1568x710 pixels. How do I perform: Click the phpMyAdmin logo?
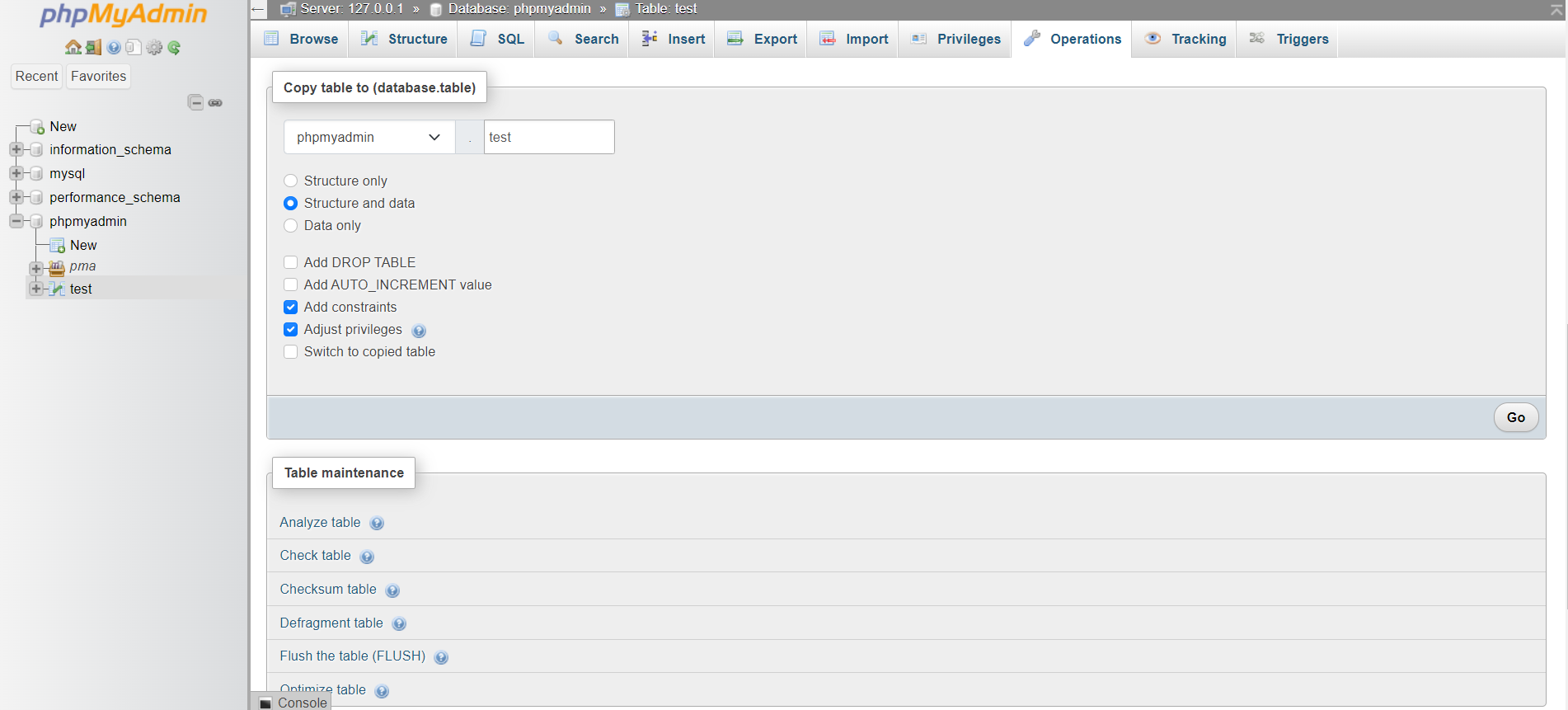(x=124, y=14)
